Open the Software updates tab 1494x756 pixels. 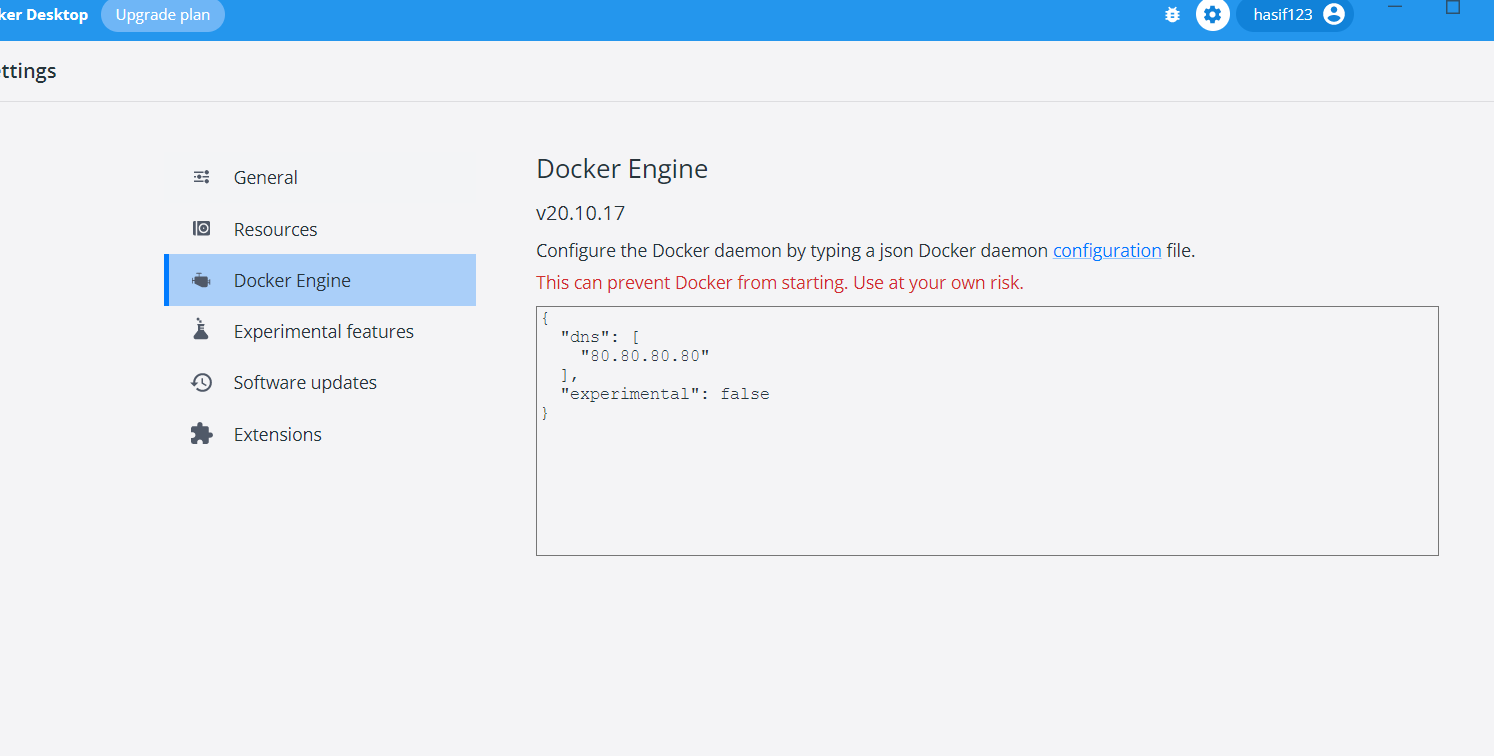(x=305, y=381)
